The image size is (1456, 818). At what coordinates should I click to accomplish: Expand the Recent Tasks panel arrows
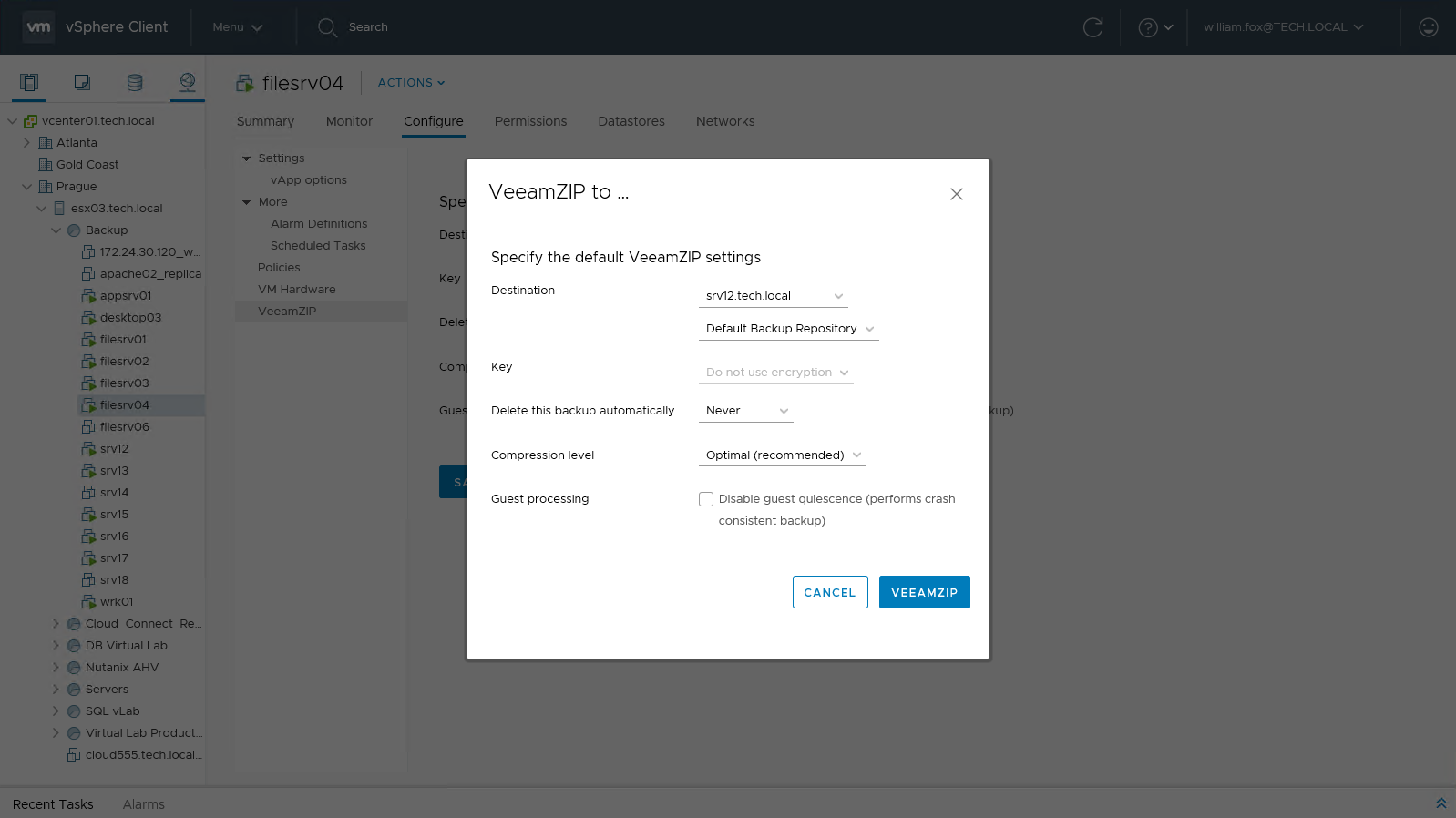(1441, 803)
